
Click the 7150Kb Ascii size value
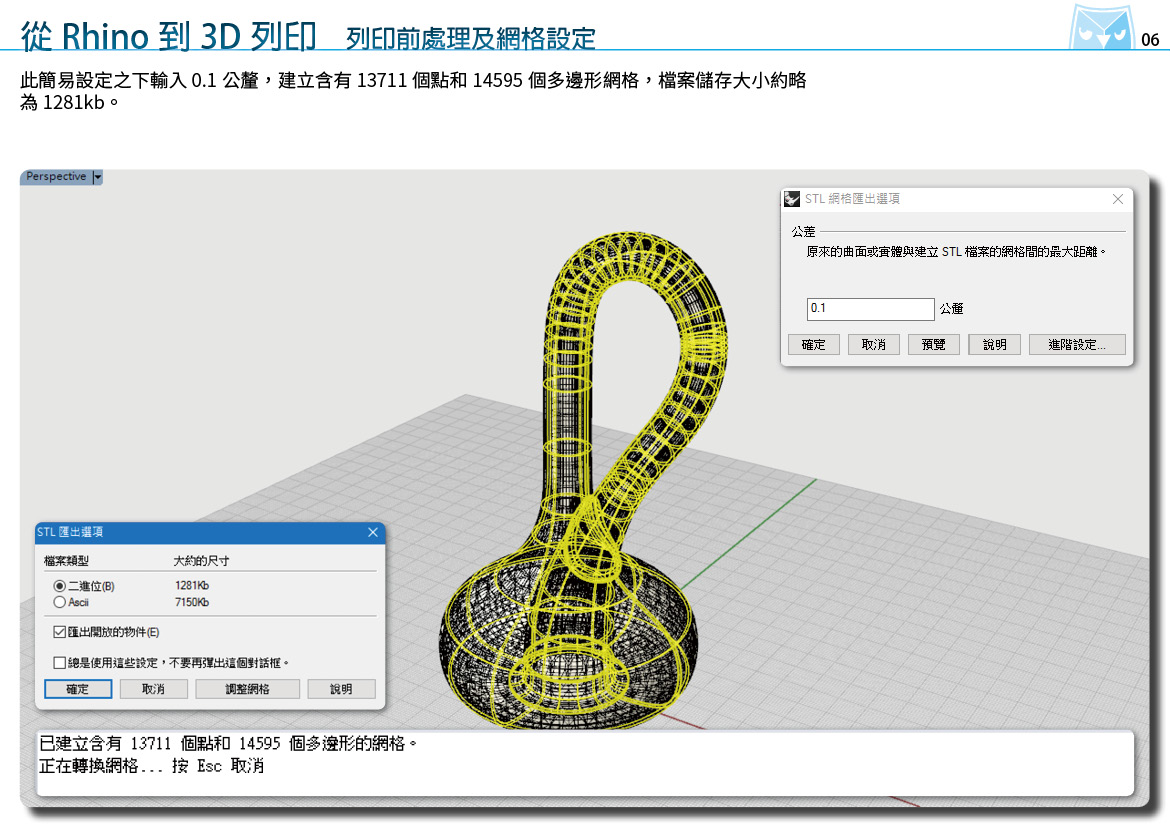192,602
